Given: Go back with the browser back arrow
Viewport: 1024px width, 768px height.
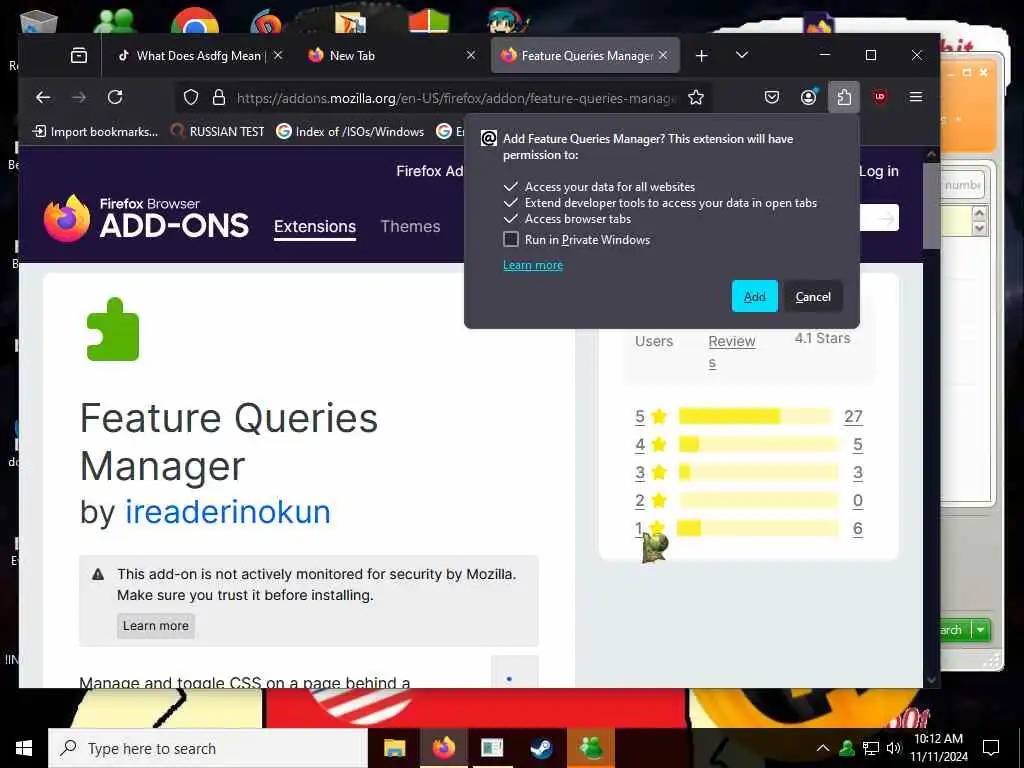Looking at the screenshot, I should click(x=43, y=97).
